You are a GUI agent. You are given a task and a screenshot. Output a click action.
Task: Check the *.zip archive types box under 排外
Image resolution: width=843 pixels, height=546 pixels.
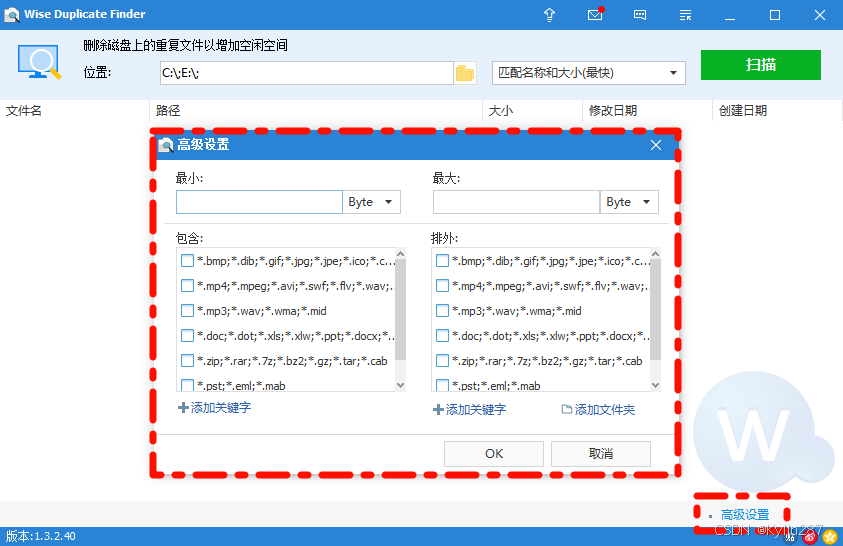442,361
